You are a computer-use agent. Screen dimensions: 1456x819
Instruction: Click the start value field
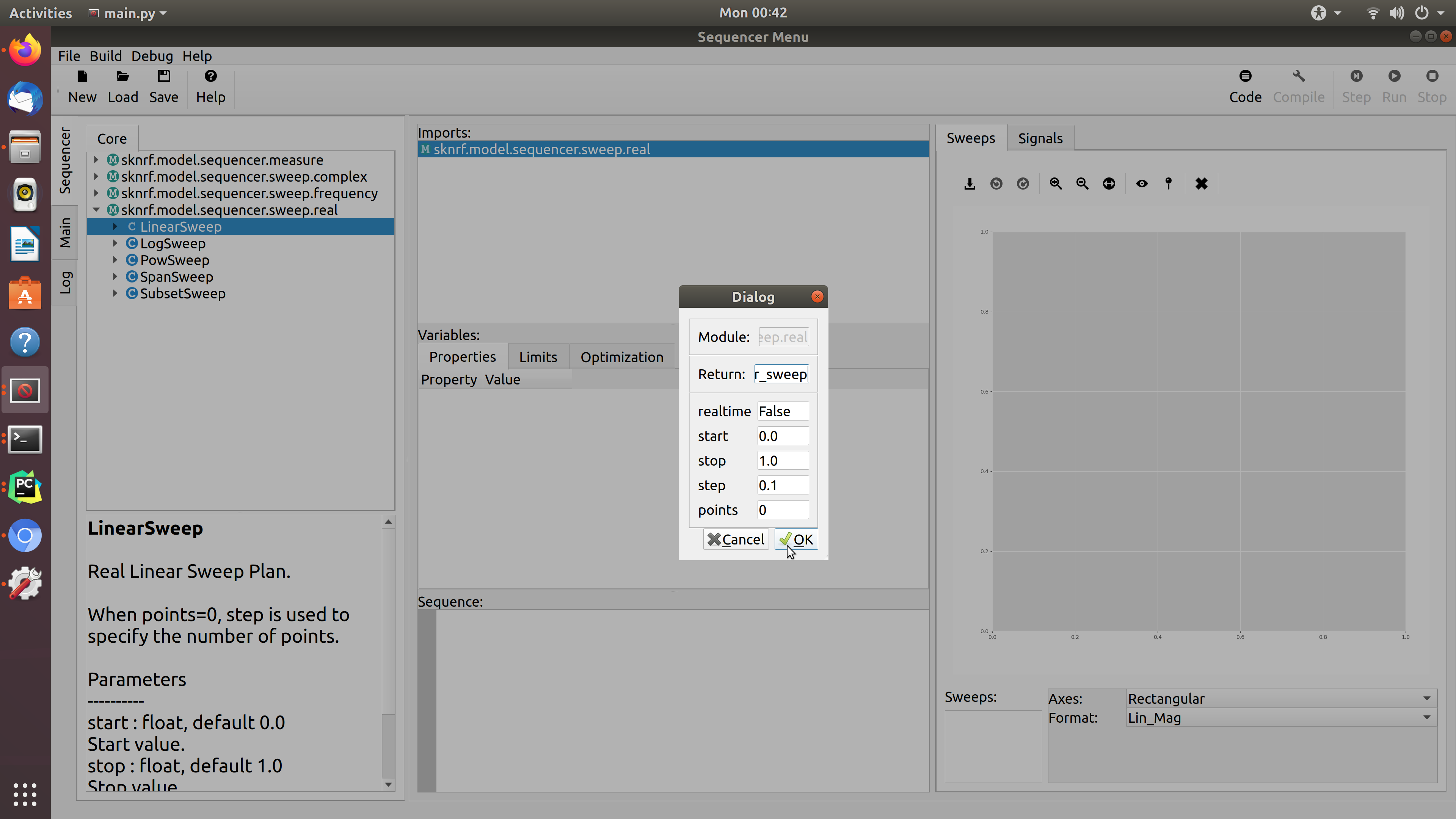point(783,436)
